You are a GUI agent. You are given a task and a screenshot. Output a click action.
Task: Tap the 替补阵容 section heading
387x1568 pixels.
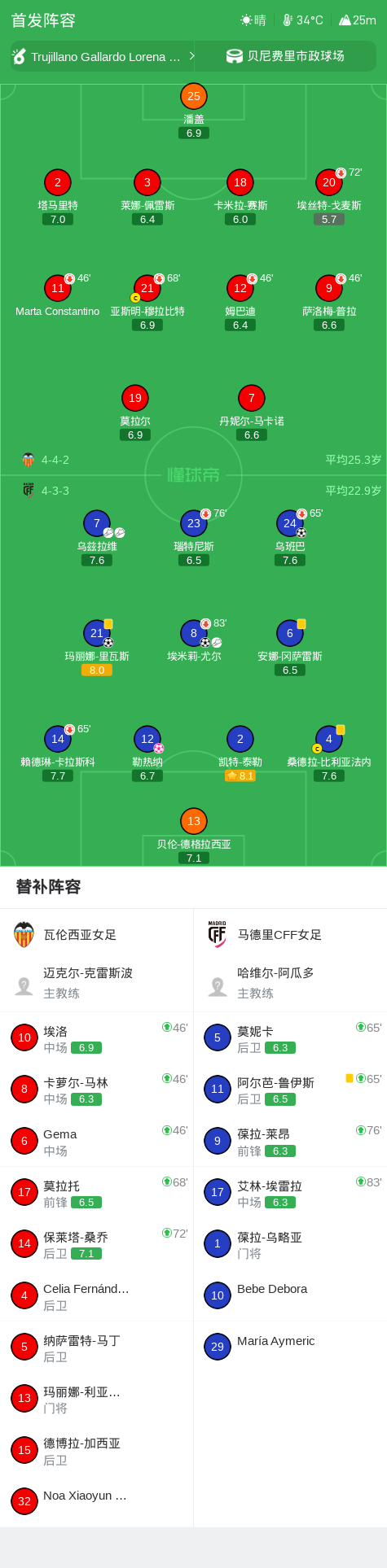pos(48,887)
